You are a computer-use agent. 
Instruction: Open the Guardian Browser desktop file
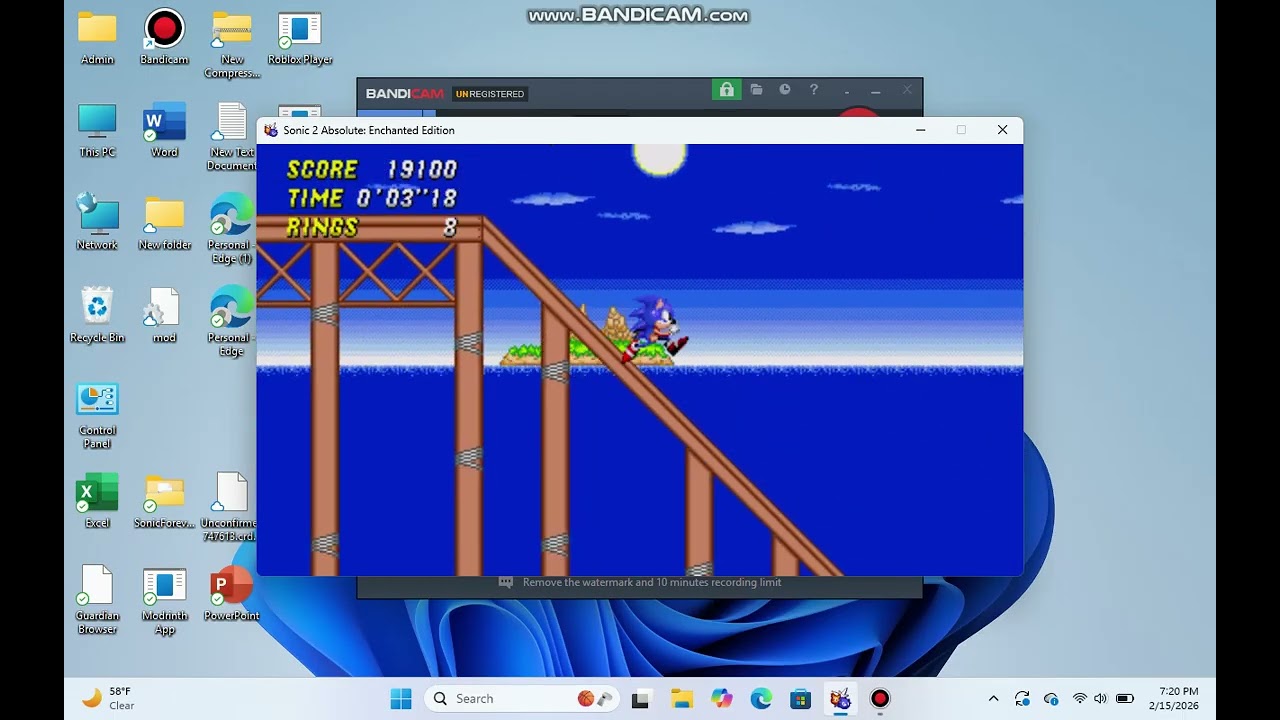tap(97, 600)
